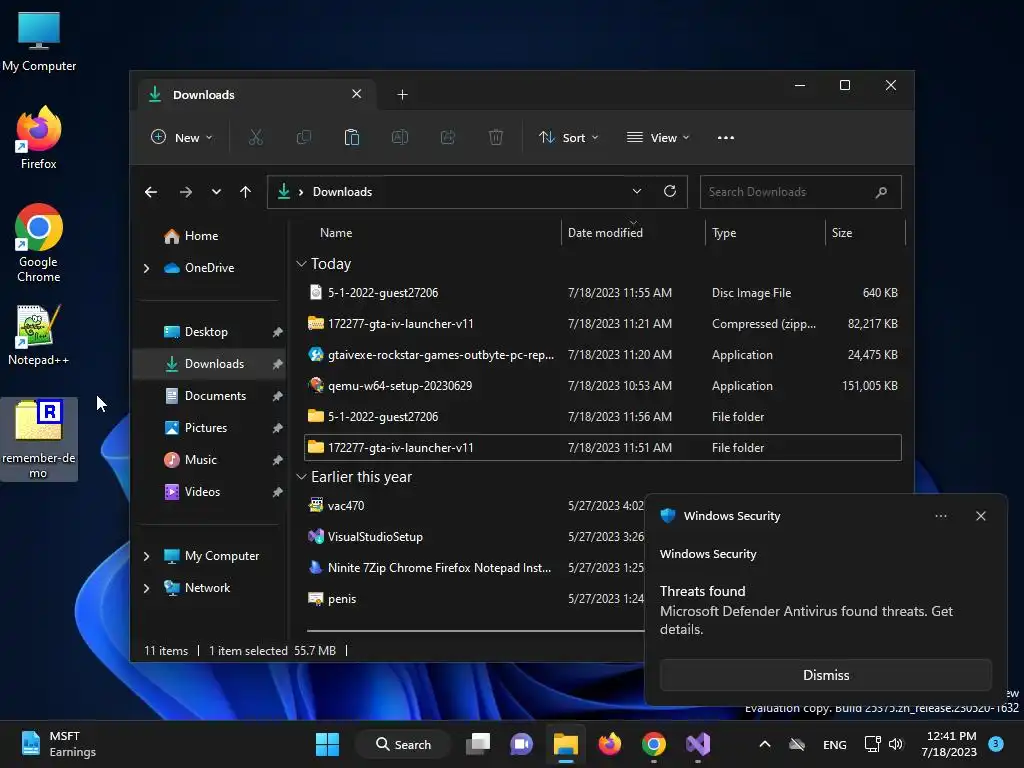Select My Computer desktop icon
The height and width of the screenshot is (768, 1024).
point(39,40)
